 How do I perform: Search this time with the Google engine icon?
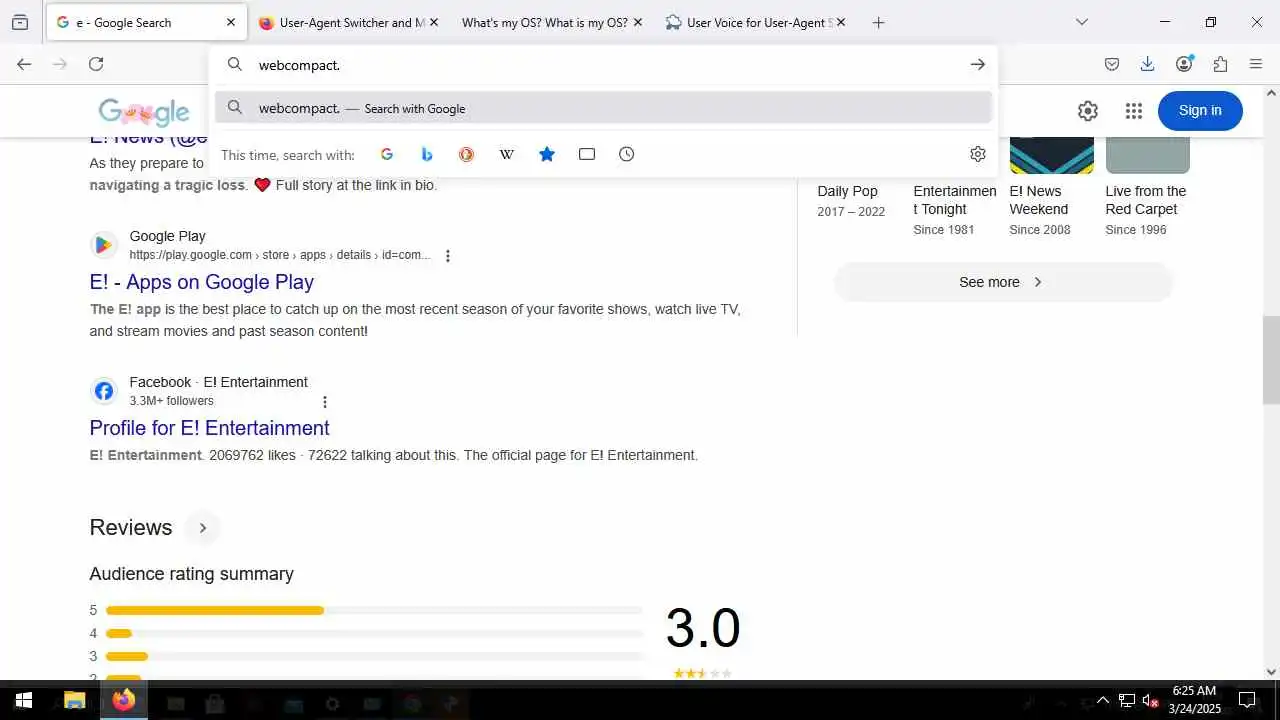click(x=387, y=154)
